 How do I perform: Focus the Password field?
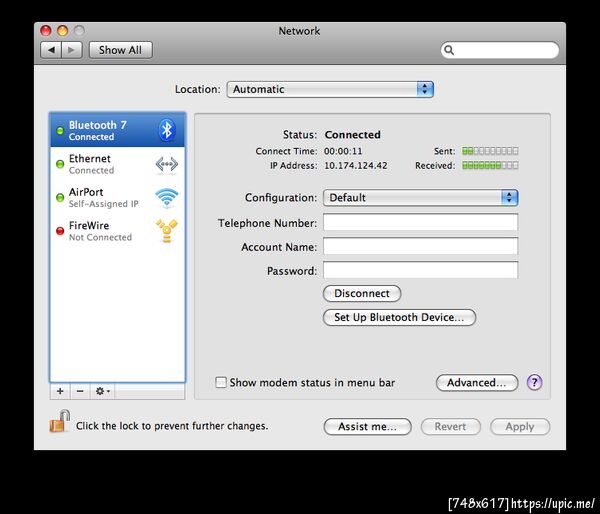[x=421, y=270]
